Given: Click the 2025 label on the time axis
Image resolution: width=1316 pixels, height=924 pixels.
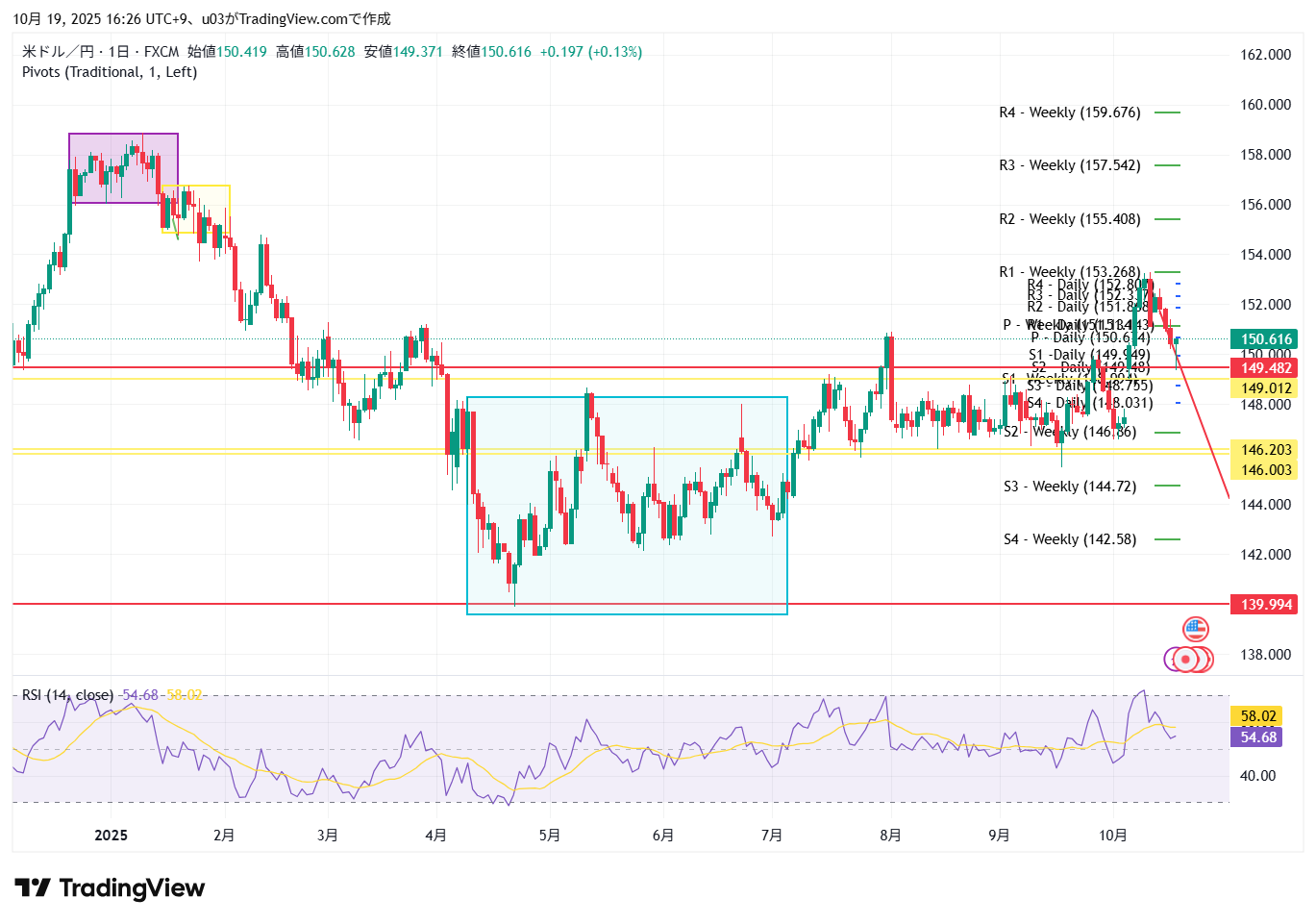Looking at the screenshot, I should point(111,836).
